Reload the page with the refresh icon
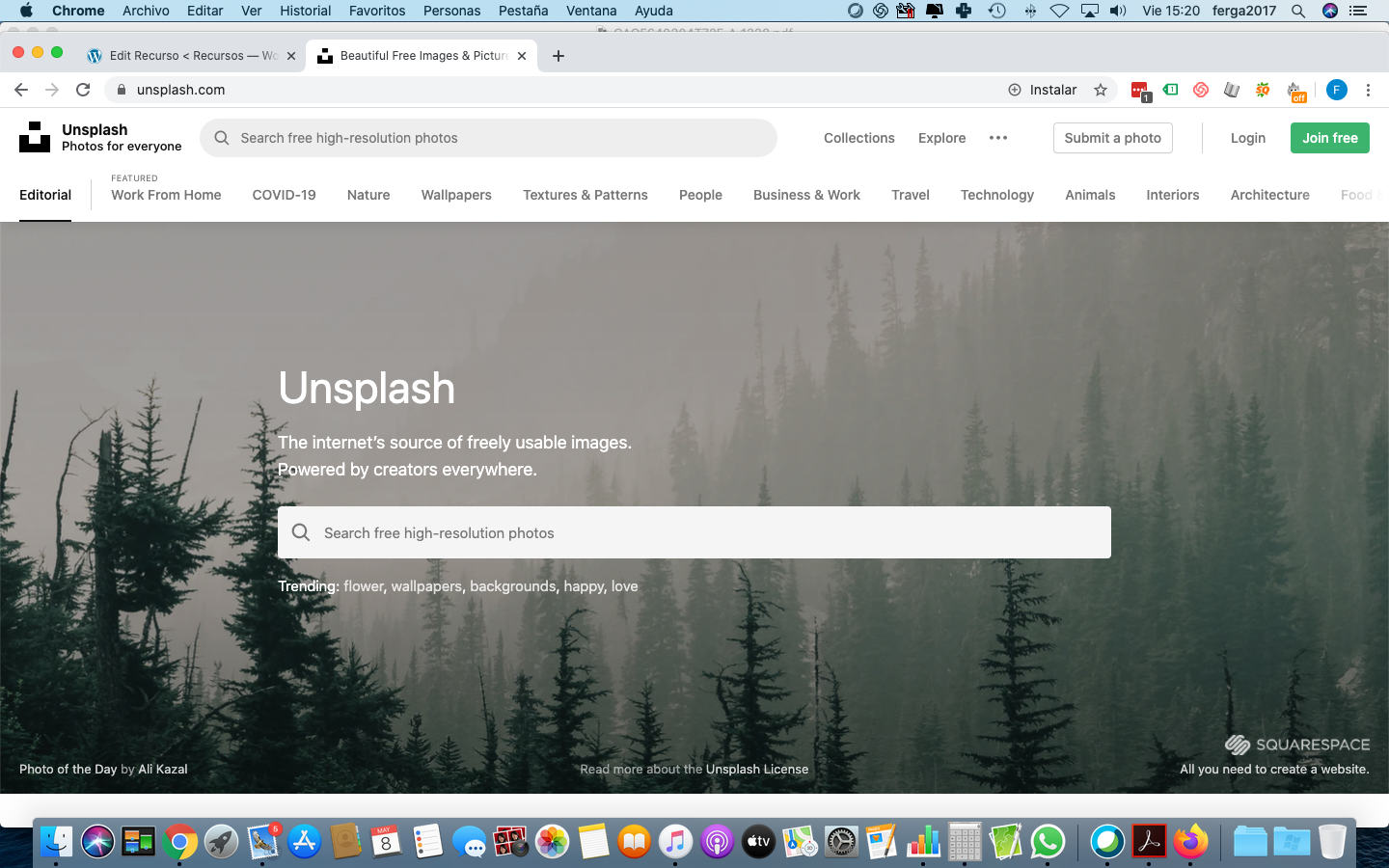 83,90
